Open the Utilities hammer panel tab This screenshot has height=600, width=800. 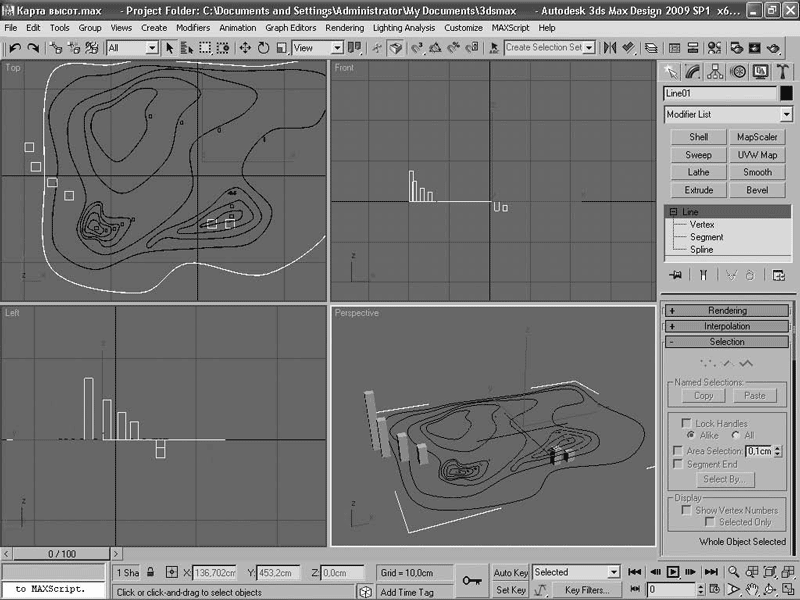pos(782,71)
